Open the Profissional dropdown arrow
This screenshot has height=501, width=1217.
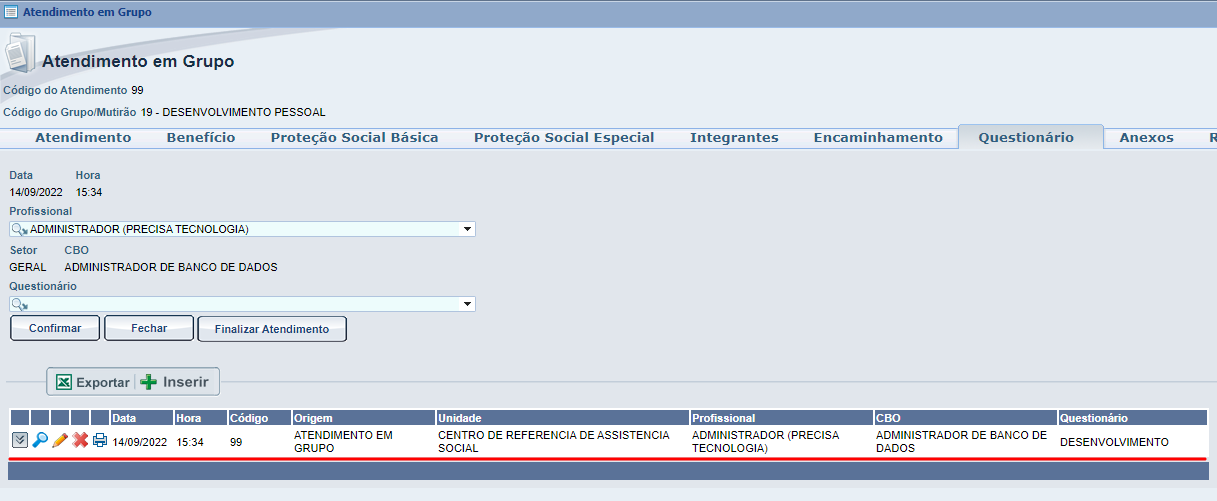pos(467,229)
